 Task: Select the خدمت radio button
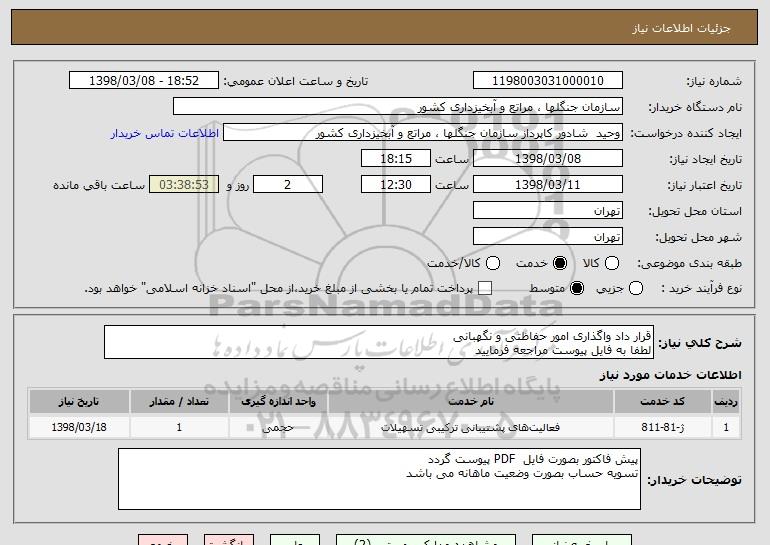pyautogui.click(x=560, y=263)
